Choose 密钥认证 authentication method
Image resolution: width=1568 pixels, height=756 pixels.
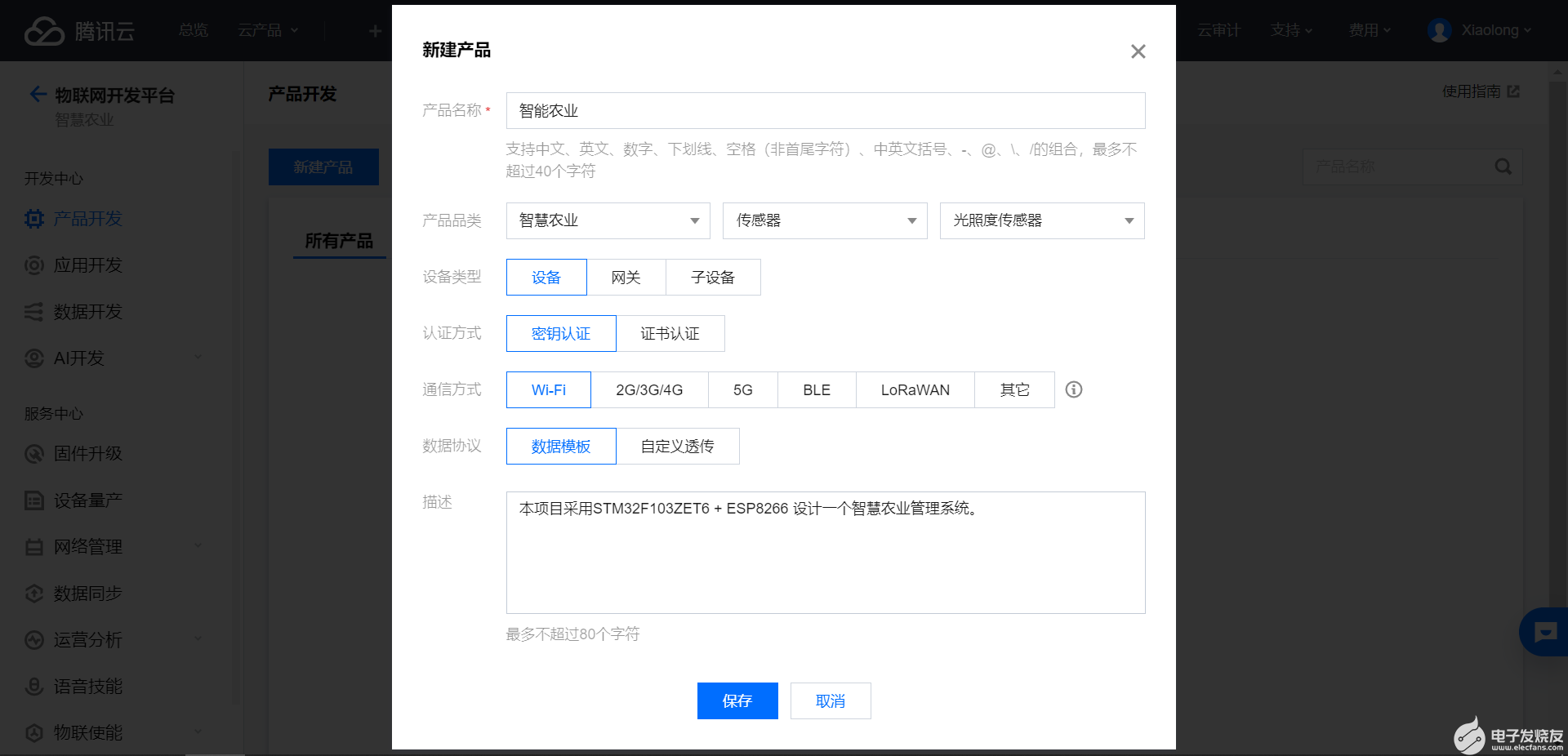pyautogui.click(x=561, y=334)
